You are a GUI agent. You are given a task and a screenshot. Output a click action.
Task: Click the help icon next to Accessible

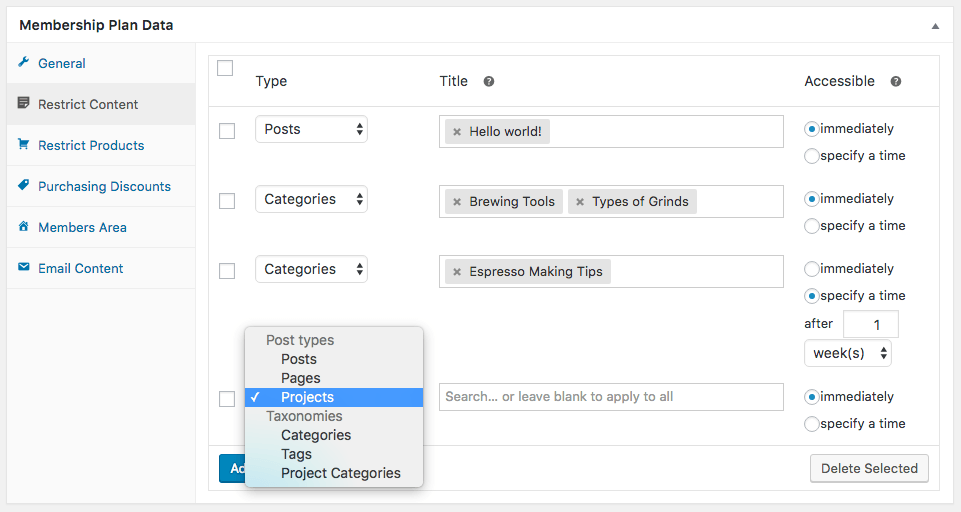pyautogui.click(x=895, y=82)
